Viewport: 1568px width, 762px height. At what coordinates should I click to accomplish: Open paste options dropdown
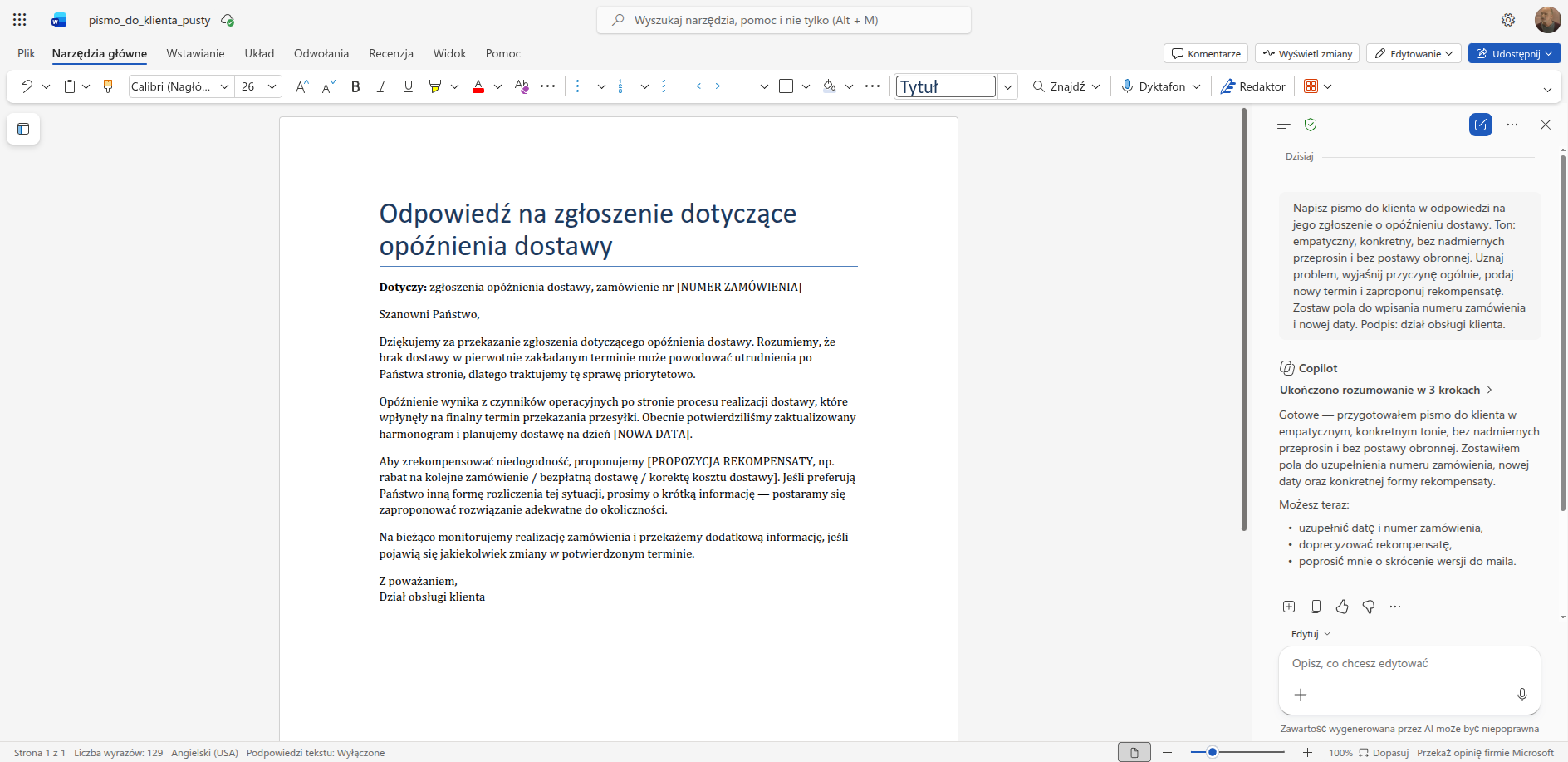[x=86, y=86]
